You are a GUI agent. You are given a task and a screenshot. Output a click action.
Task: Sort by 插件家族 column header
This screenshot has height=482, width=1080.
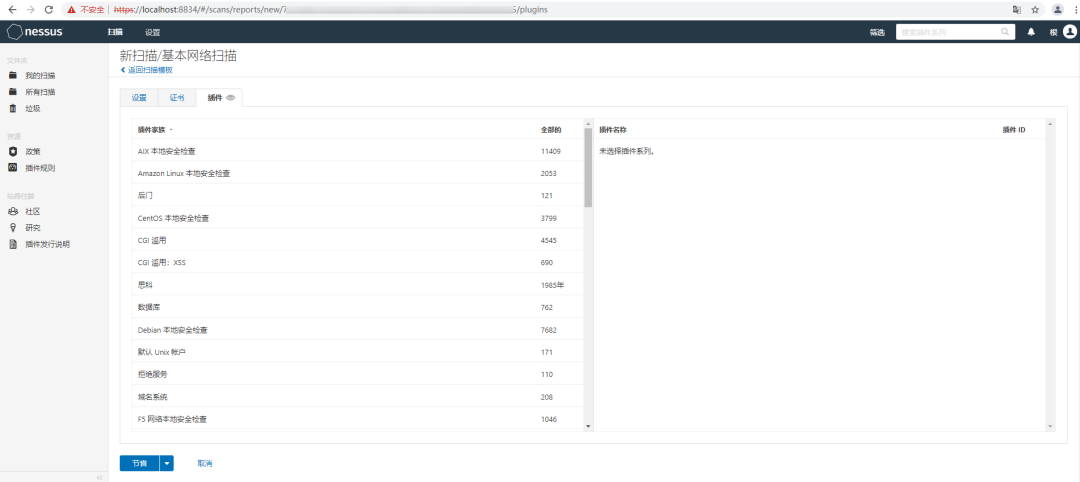[x=154, y=129]
